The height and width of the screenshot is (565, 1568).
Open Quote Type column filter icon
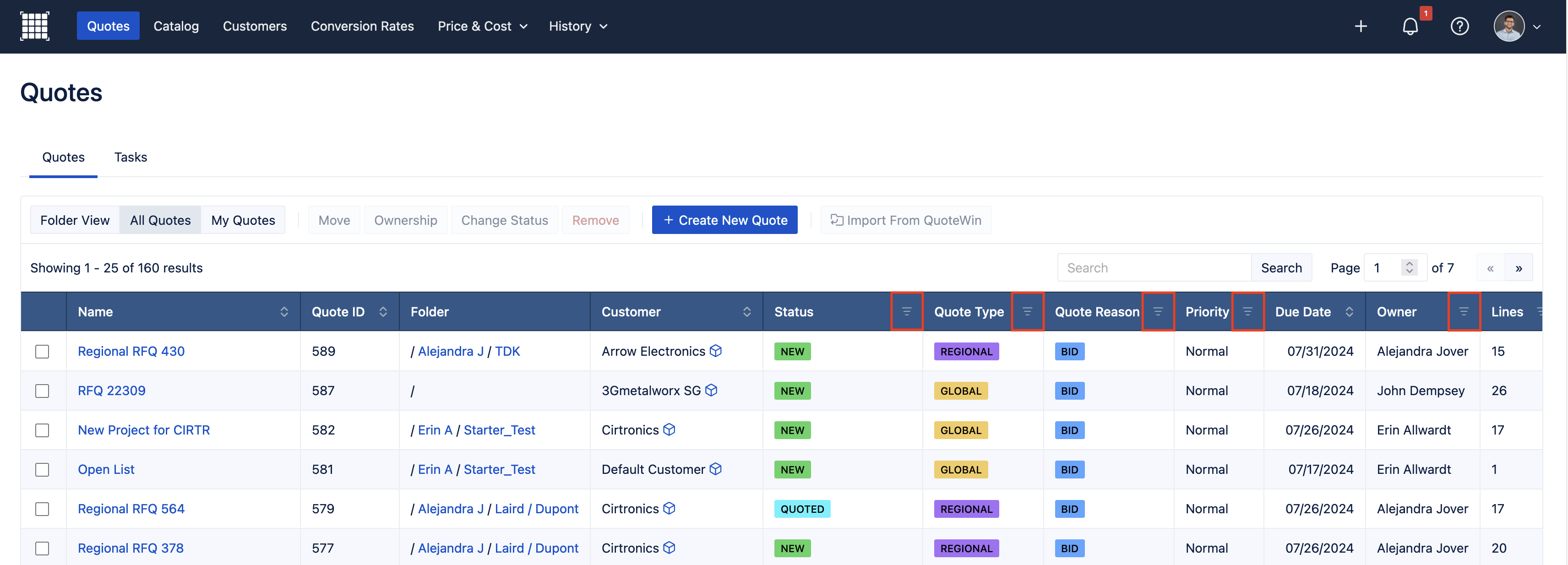click(x=1028, y=312)
